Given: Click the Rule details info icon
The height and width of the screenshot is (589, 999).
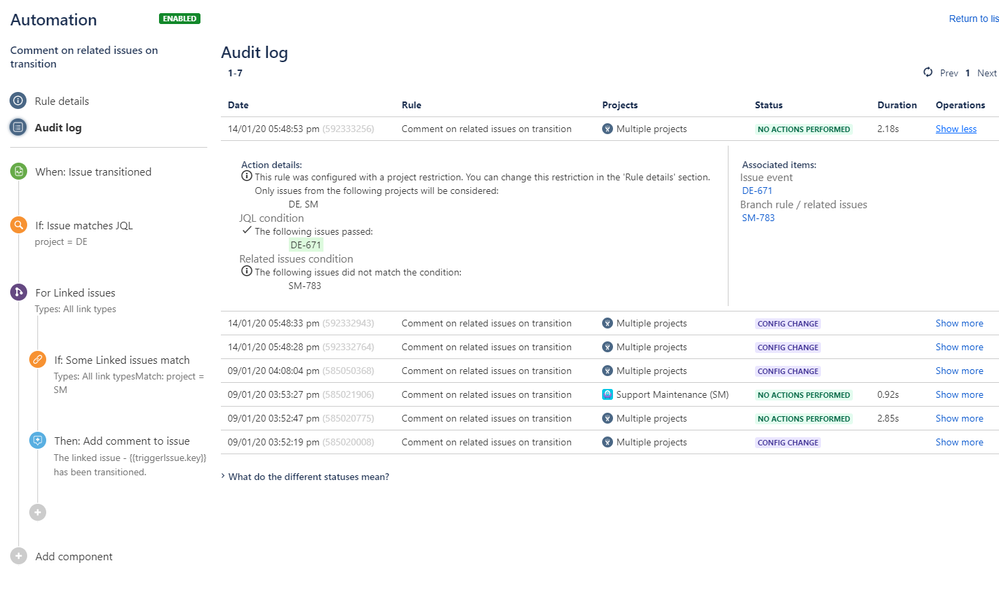Looking at the screenshot, I should coord(18,101).
